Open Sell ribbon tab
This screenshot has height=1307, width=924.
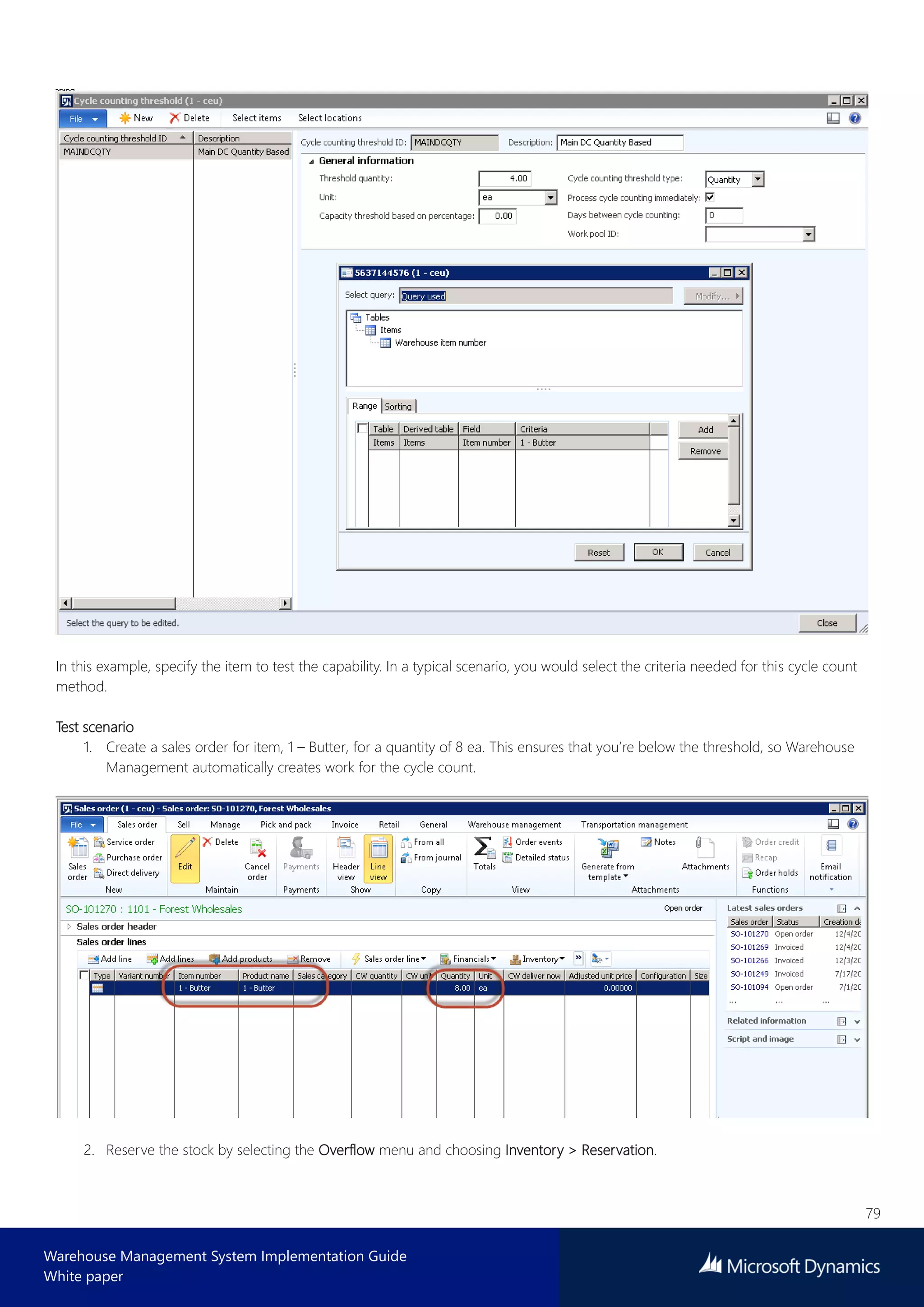point(184,824)
